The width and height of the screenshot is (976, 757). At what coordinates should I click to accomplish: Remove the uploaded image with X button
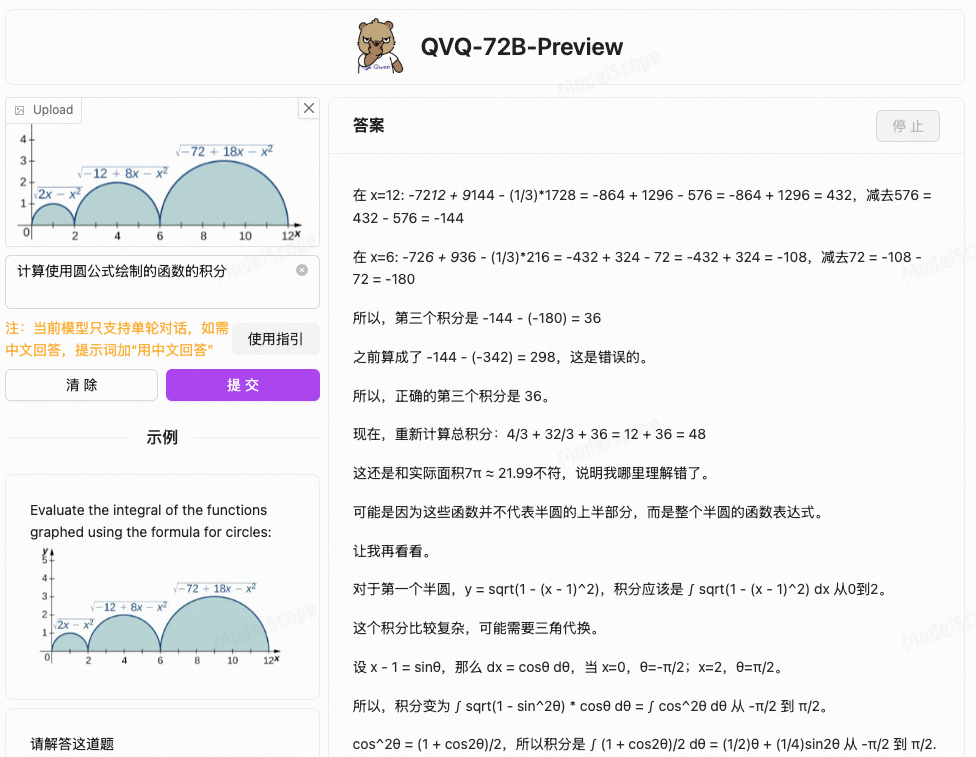pos(309,108)
